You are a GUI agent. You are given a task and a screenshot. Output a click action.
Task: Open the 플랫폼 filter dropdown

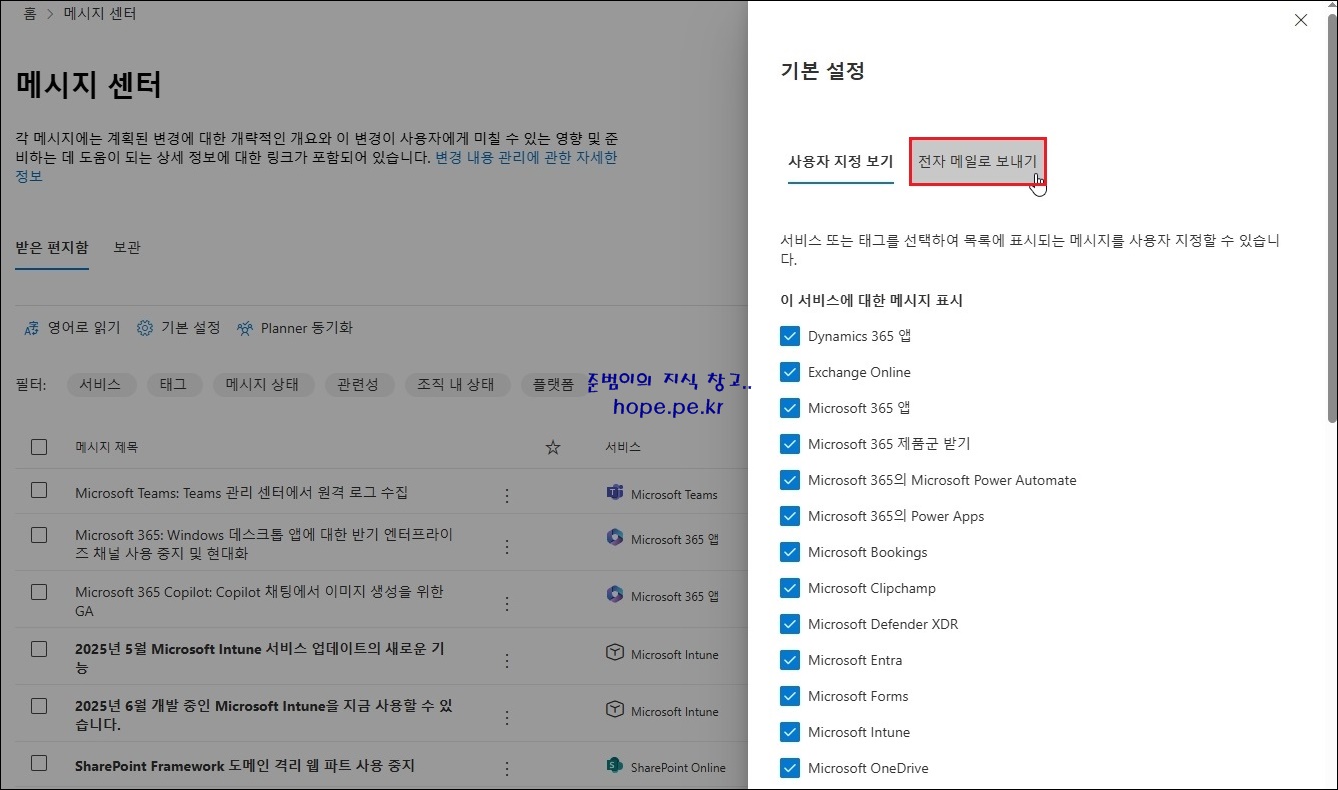[553, 385]
